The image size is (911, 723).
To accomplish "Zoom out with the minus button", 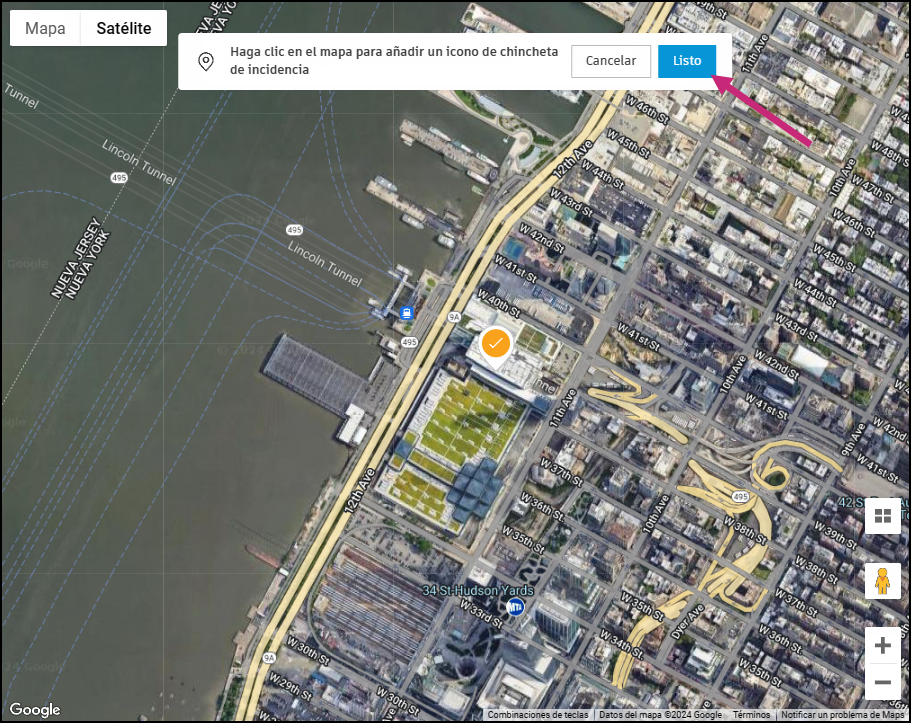I will pyautogui.click(x=883, y=681).
